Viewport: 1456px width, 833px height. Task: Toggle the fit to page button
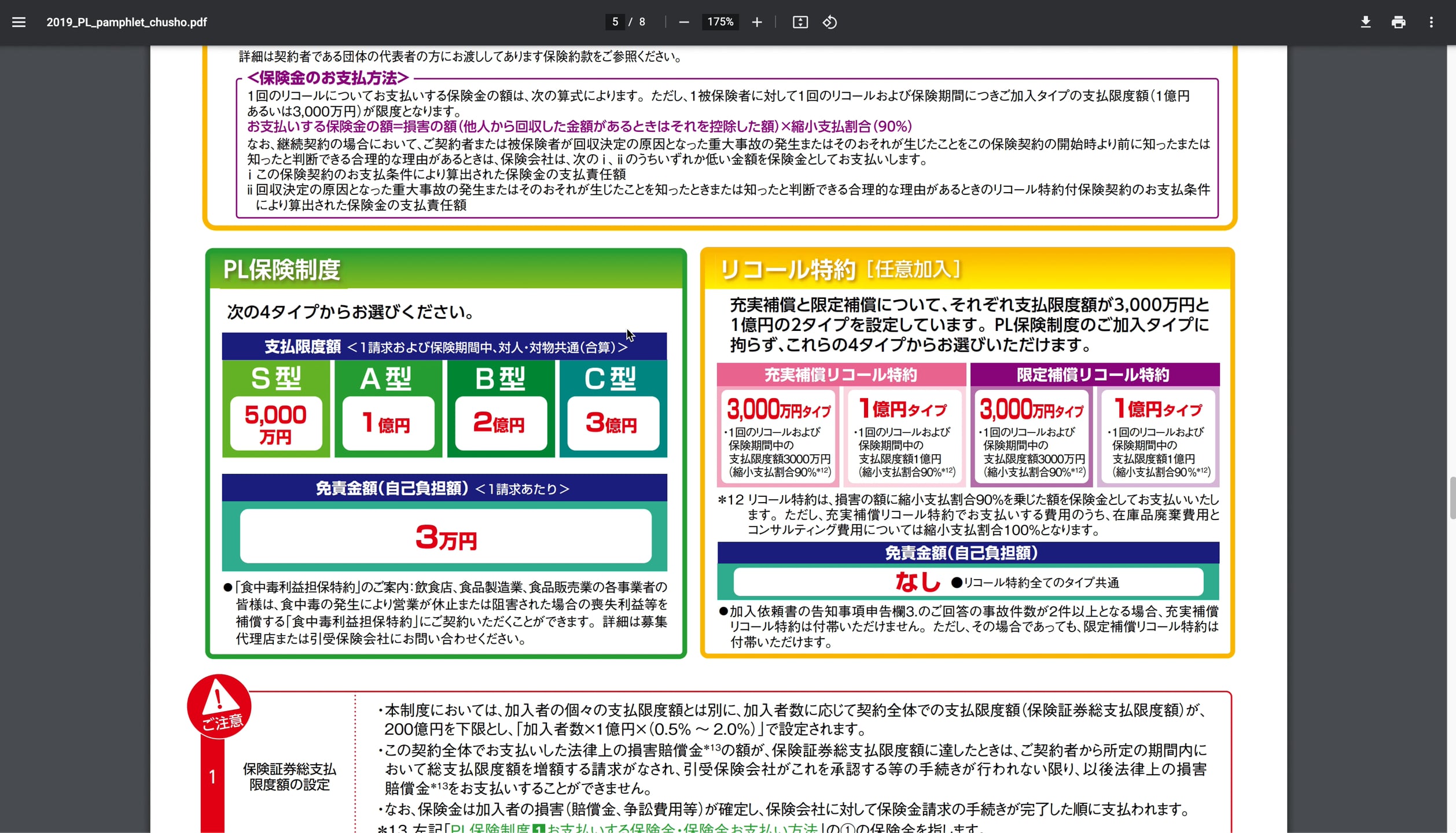click(x=800, y=22)
